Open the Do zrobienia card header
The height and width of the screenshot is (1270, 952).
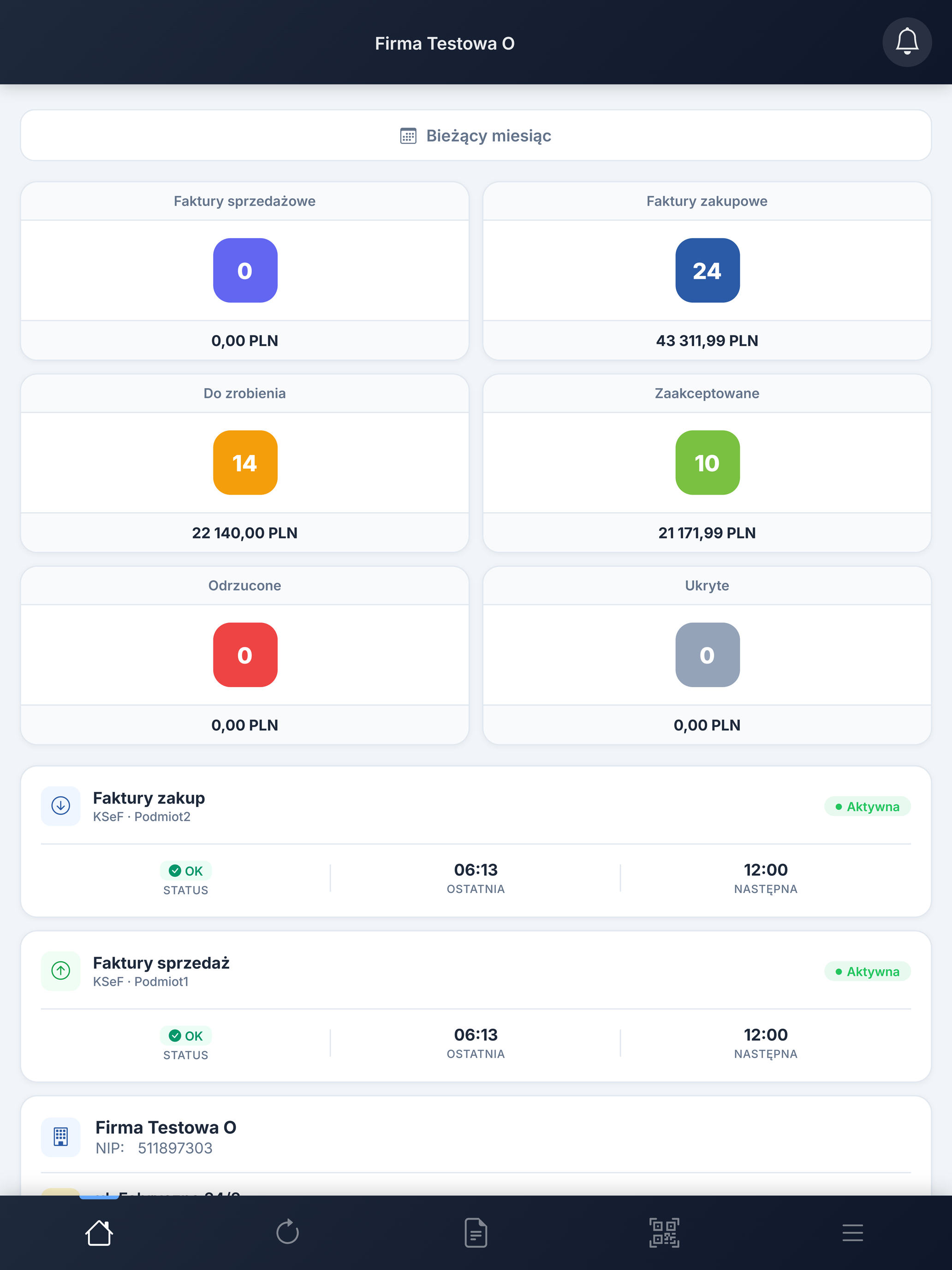245,393
